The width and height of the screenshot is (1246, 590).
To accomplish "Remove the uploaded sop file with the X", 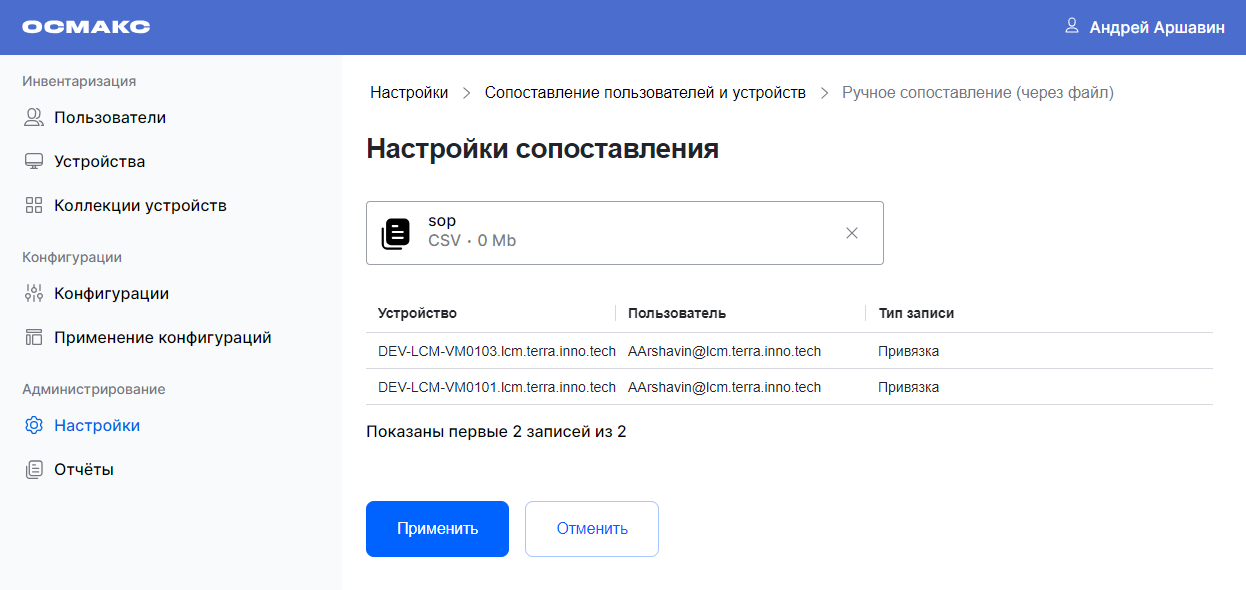I will (x=852, y=232).
